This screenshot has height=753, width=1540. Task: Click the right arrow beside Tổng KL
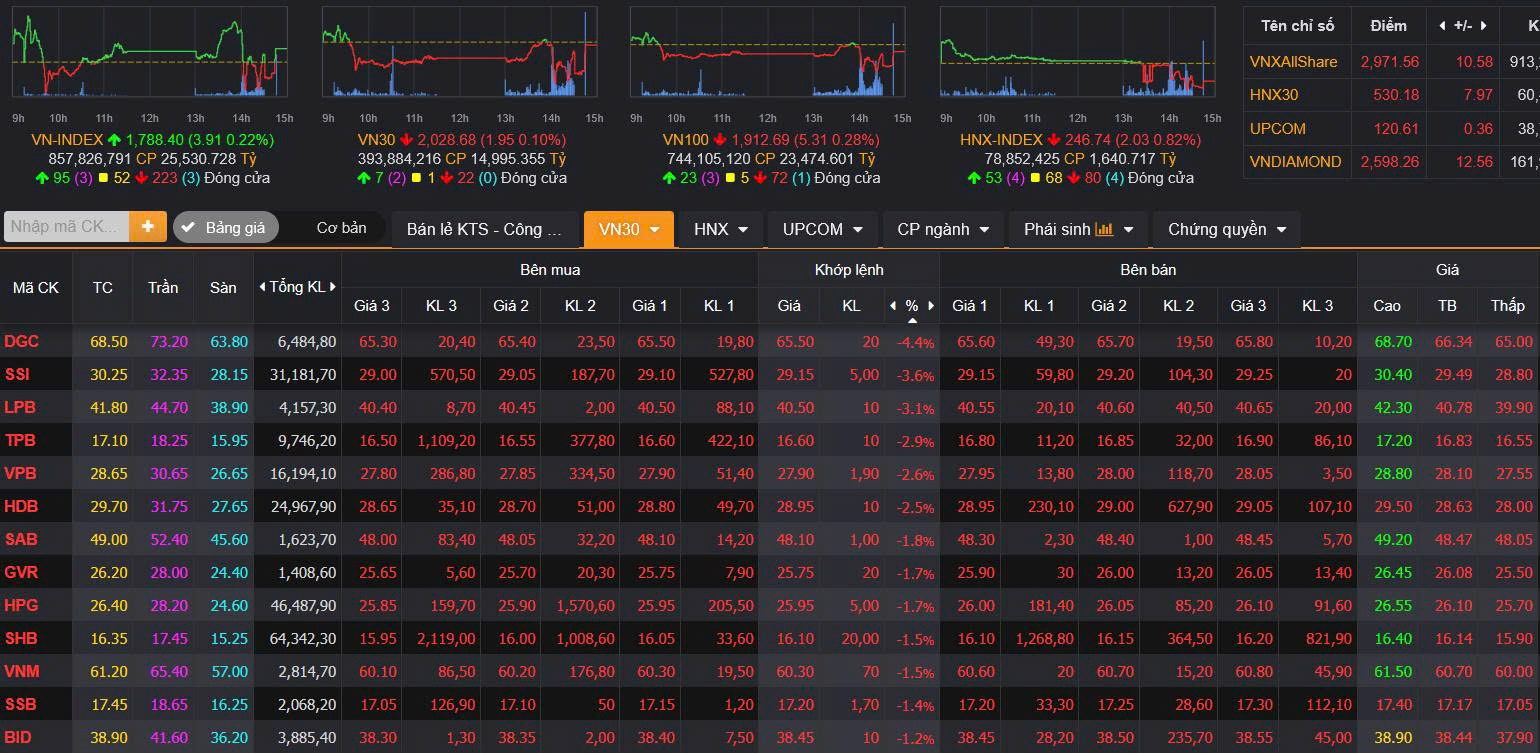tap(333, 287)
